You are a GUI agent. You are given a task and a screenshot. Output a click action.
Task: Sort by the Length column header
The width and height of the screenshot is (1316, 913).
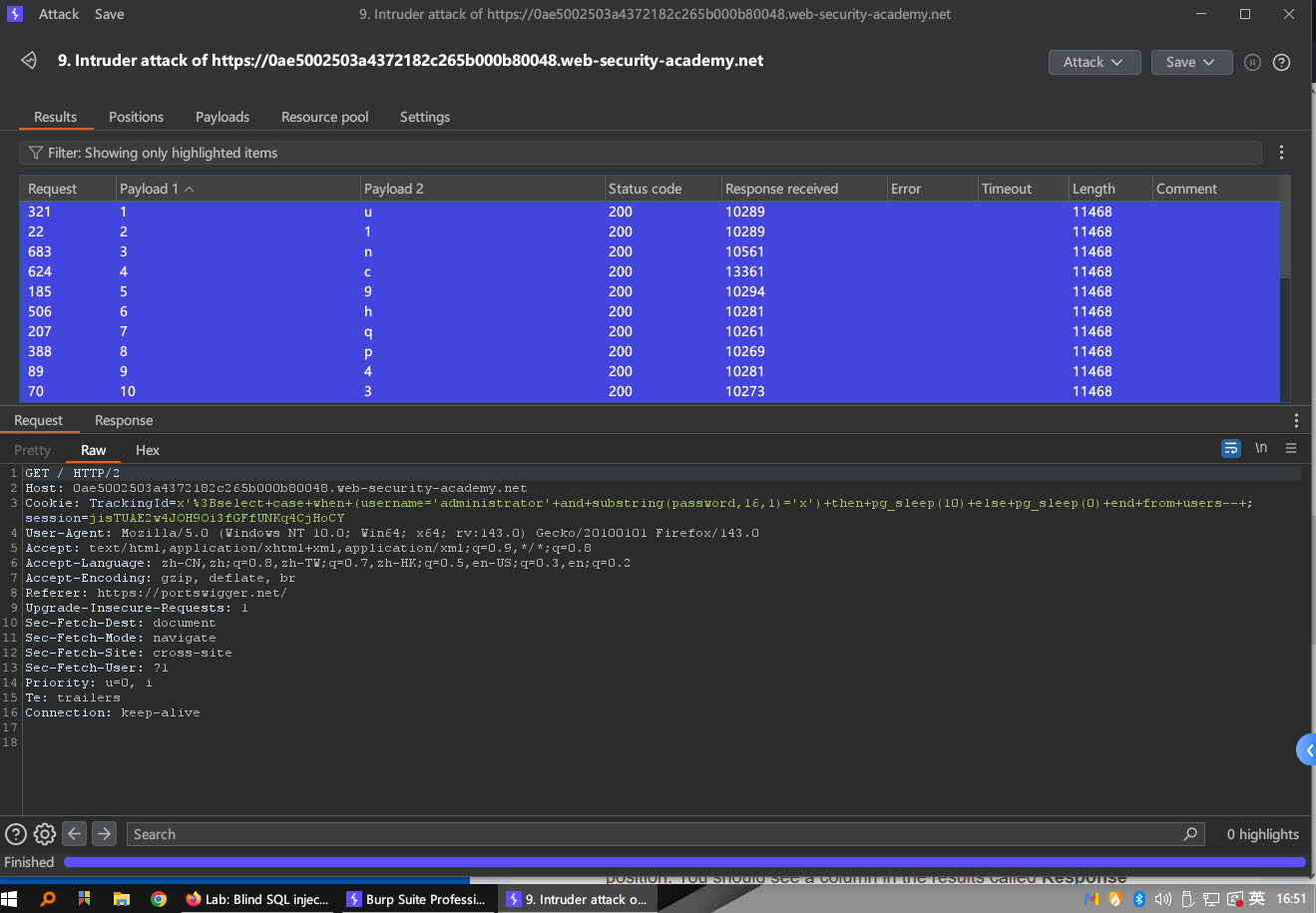(x=1109, y=189)
